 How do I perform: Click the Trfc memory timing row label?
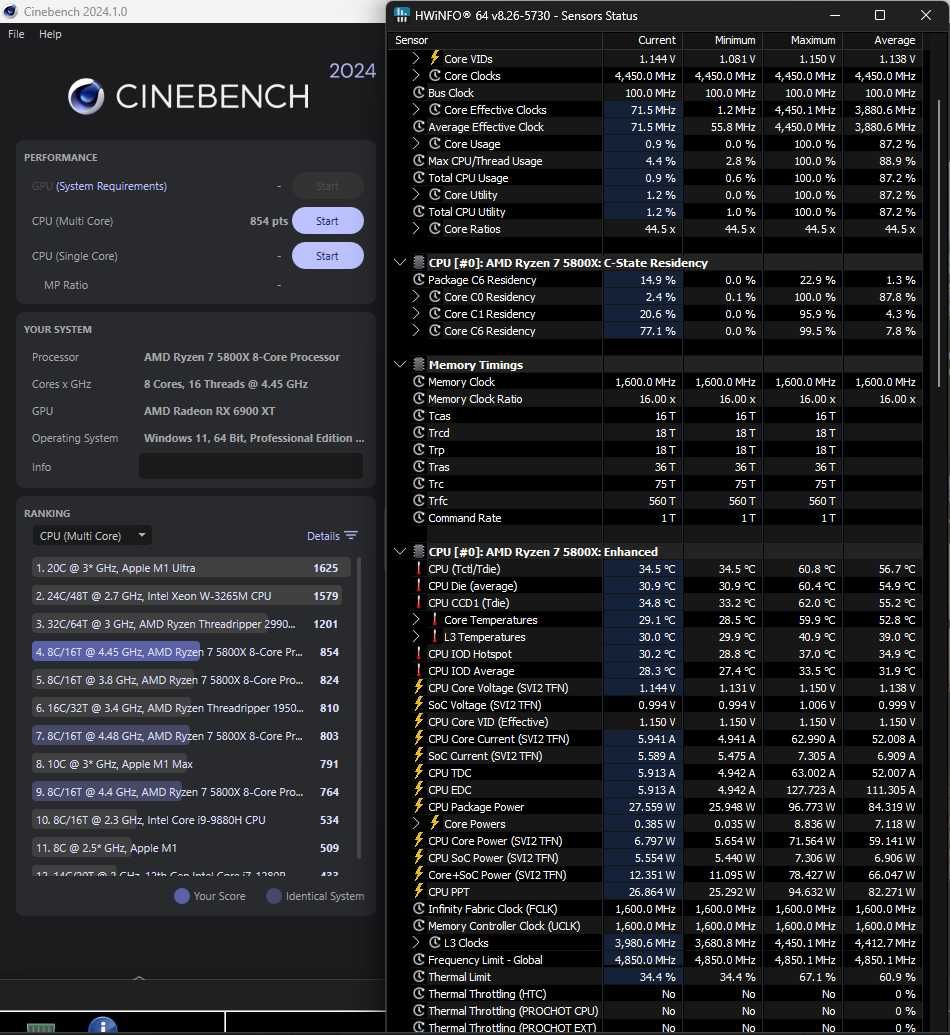(x=438, y=501)
